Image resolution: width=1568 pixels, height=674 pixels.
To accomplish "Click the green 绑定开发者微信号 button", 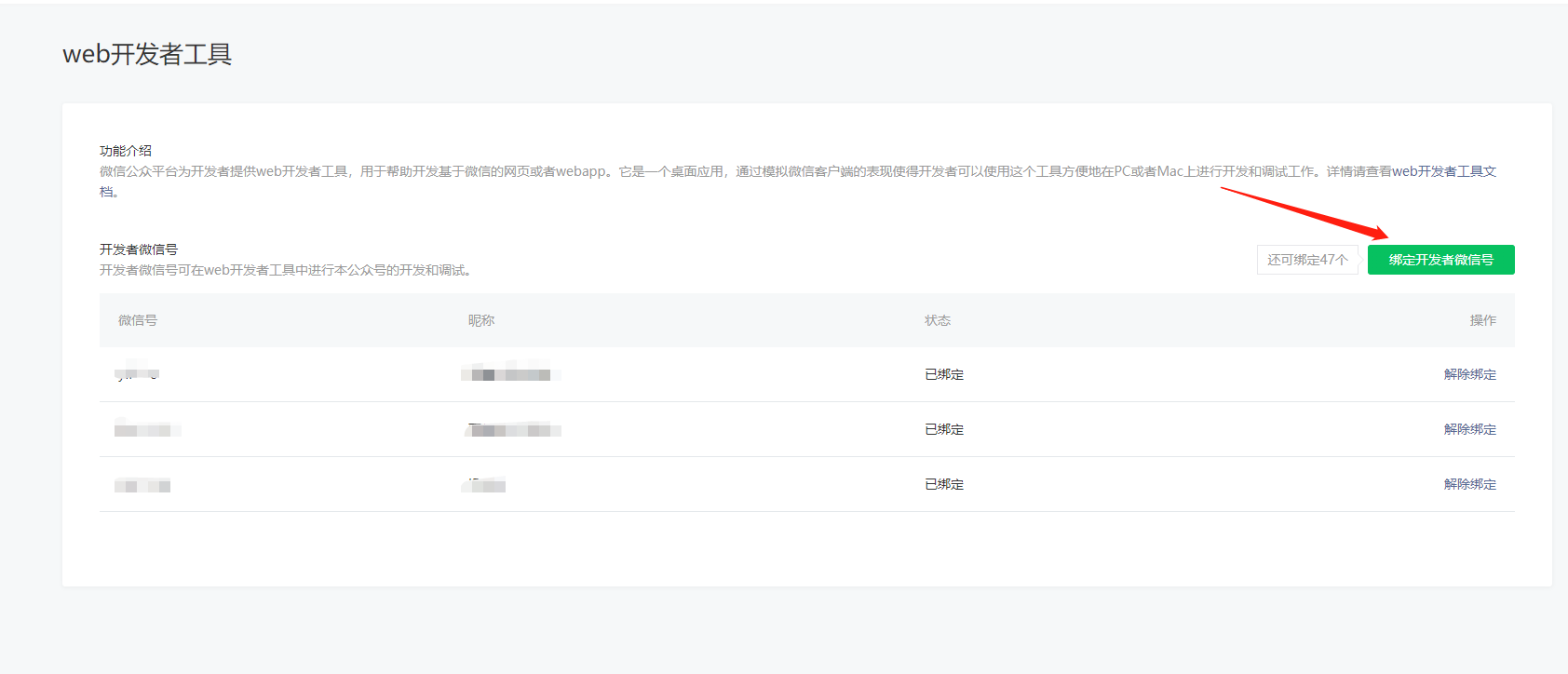I will pyautogui.click(x=1440, y=260).
